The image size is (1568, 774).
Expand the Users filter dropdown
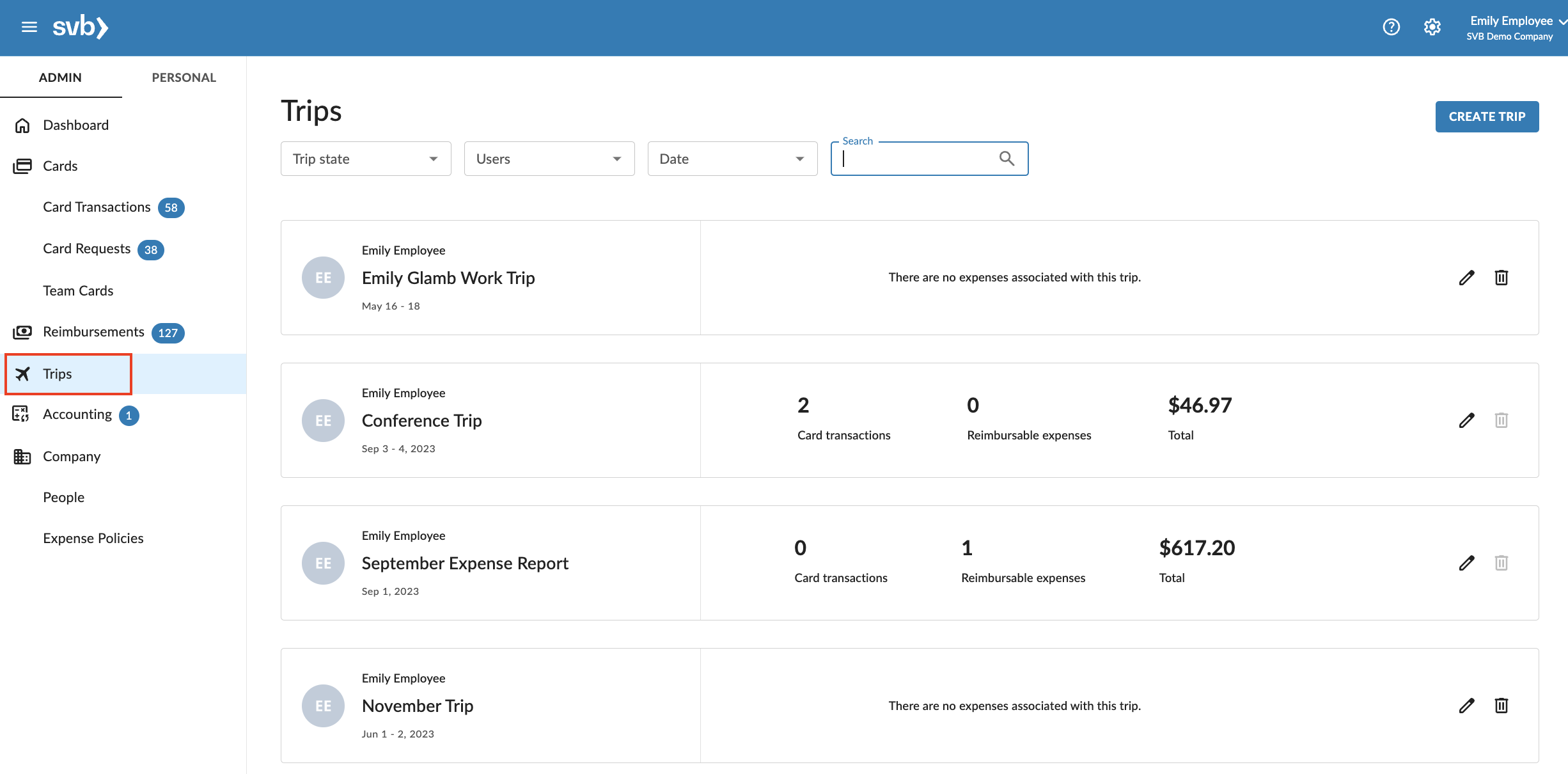click(x=549, y=159)
